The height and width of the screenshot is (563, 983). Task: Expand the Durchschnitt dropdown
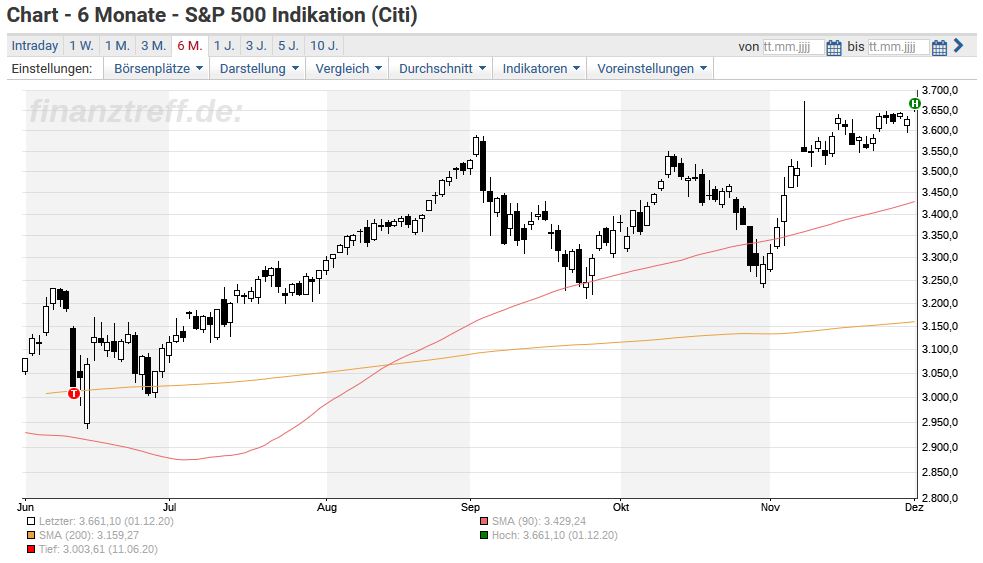(x=442, y=68)
